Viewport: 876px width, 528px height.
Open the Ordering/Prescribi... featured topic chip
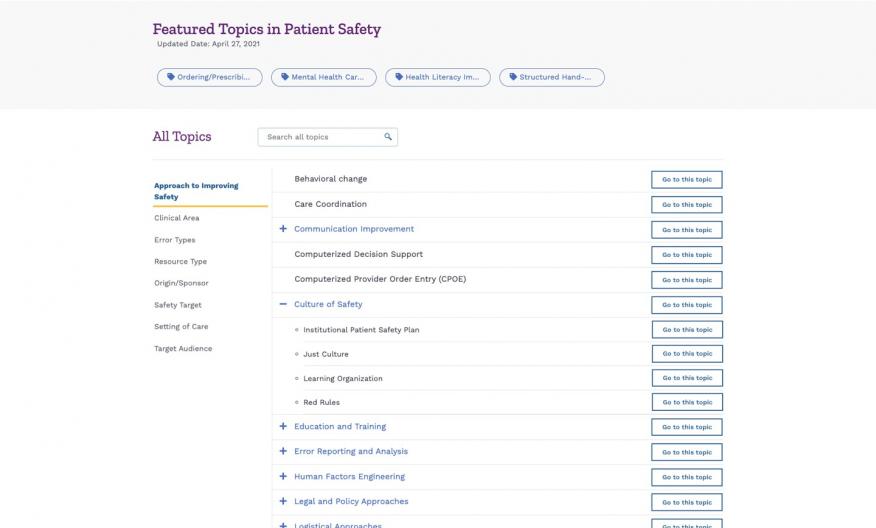click(x=210, y=77)
